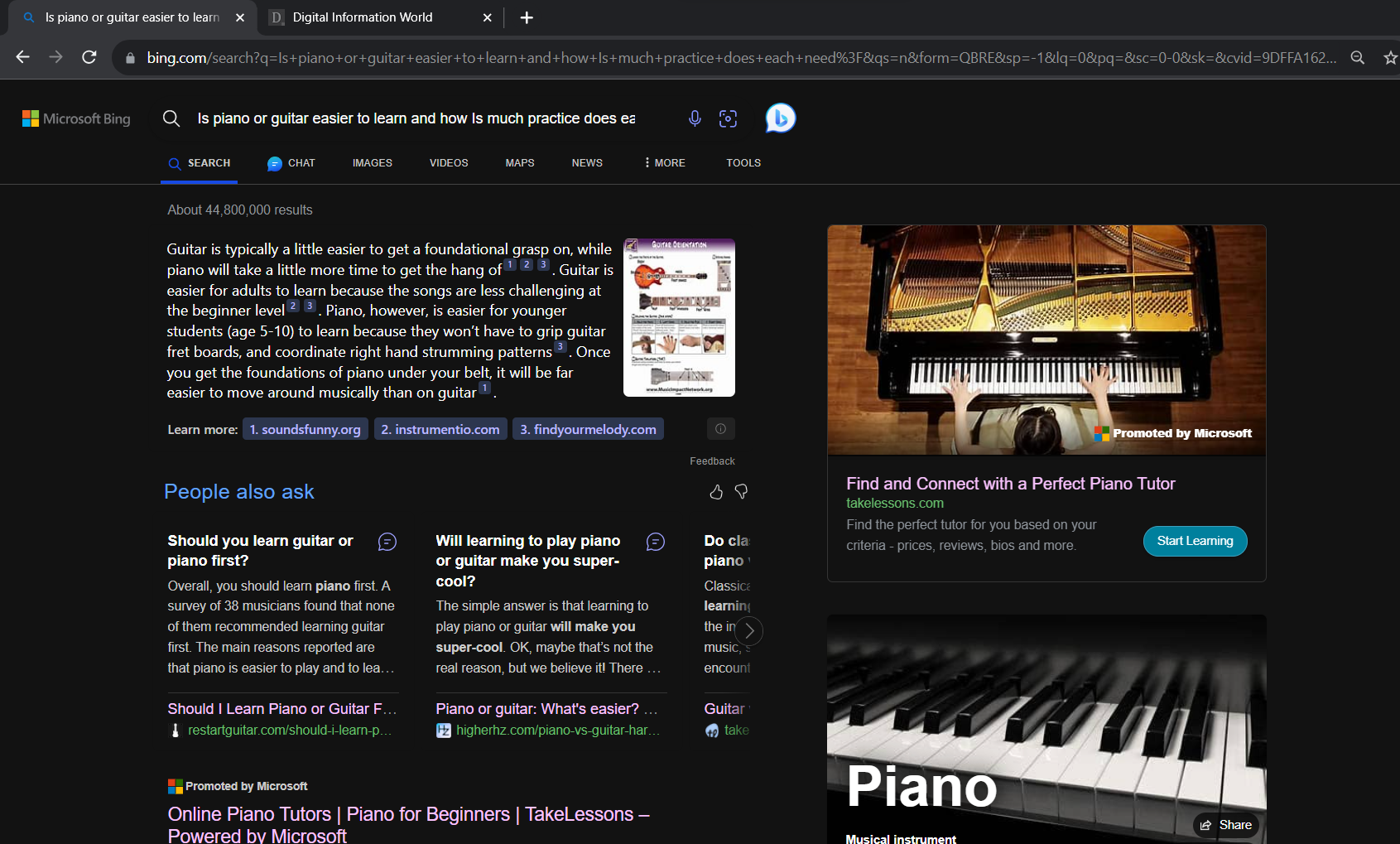Viewport: 1400px width, 844px height.
Task: Open the VIDEOS tab
Action: click(449, 163)
